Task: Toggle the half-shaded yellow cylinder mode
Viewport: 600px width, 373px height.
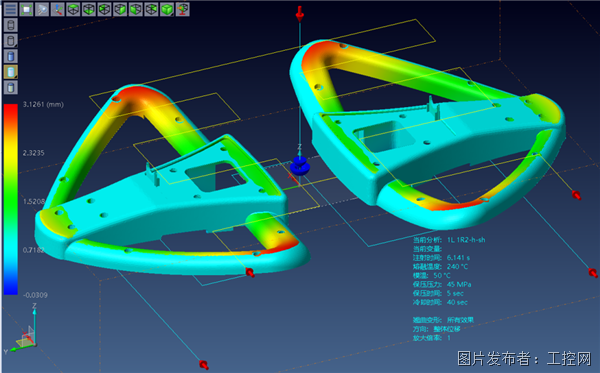Action: tap(11, 88)
